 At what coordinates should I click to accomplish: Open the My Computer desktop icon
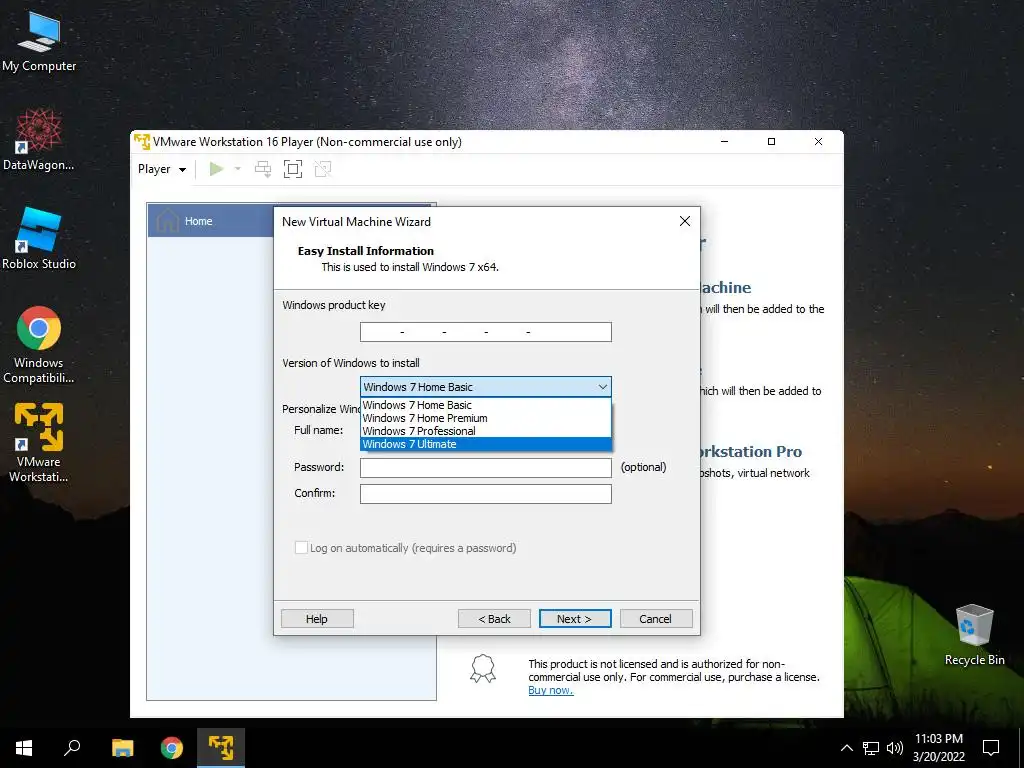tap(39, 41)
